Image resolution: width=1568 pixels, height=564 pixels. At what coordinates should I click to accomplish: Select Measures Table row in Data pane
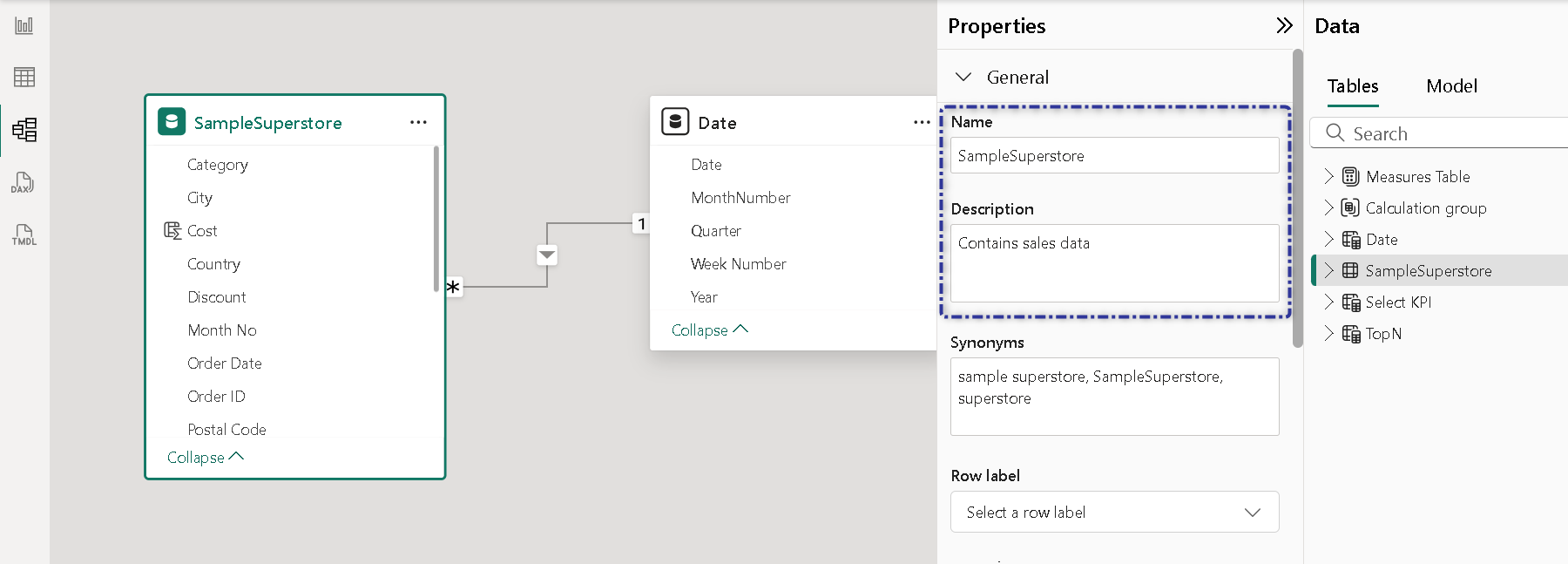coord(1440,176)
